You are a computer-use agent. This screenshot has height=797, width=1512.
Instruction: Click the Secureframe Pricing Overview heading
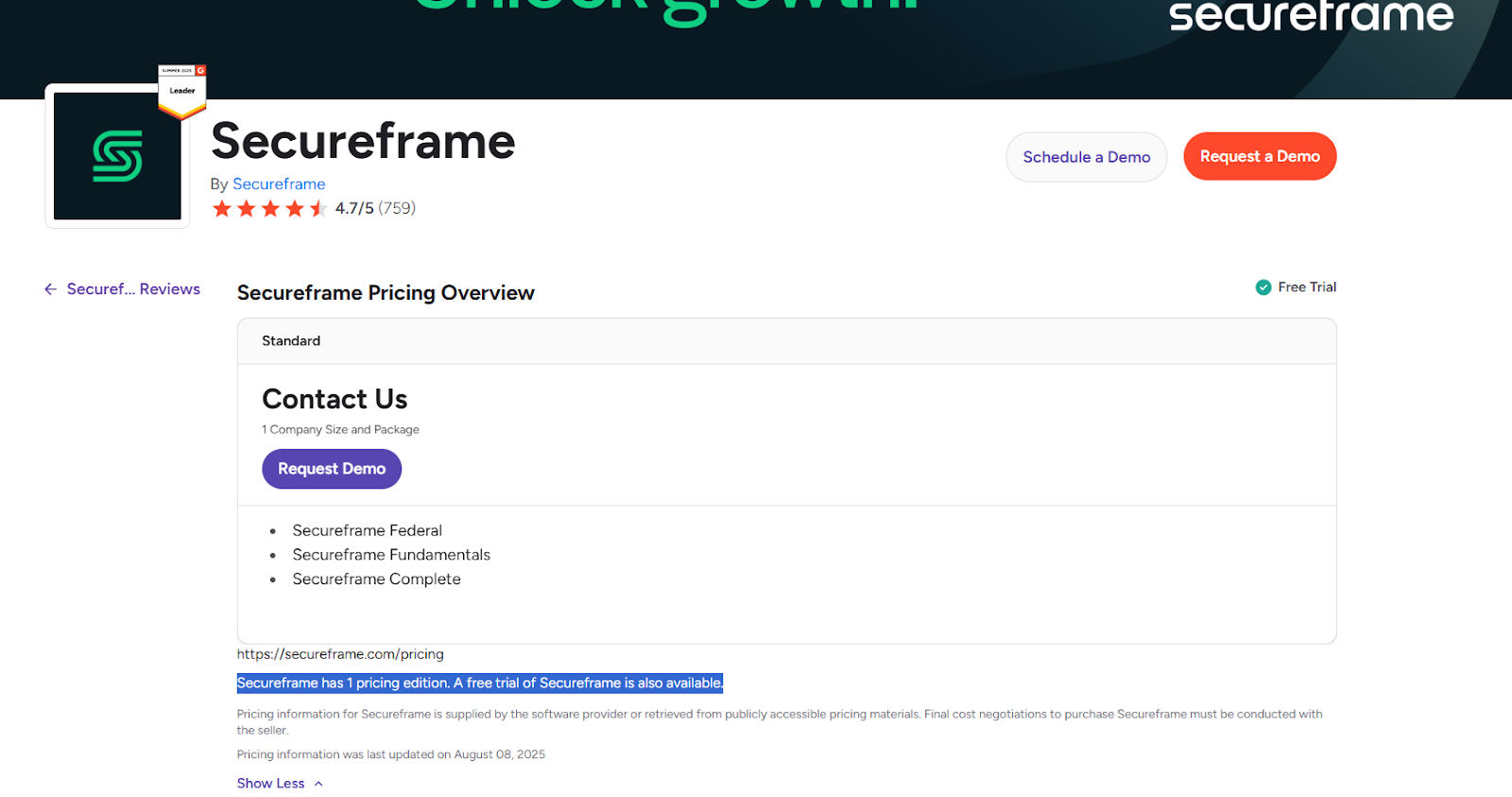[386, 293]
